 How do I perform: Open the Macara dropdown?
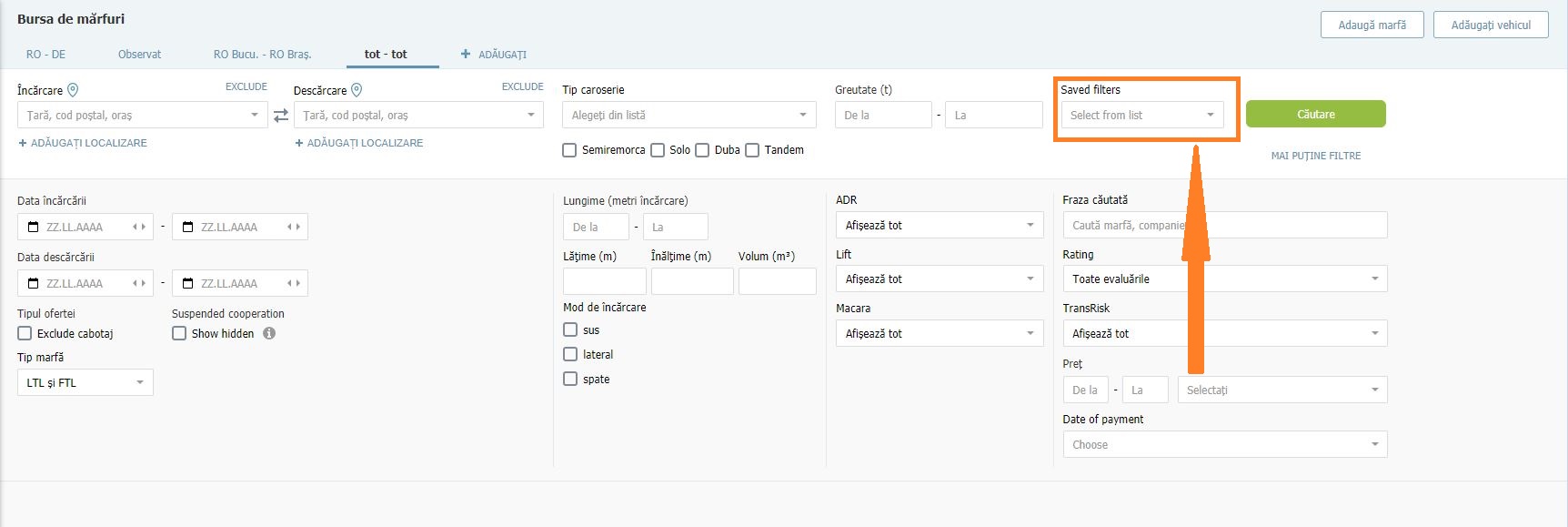pyautogui.click(x=940, y=333)
